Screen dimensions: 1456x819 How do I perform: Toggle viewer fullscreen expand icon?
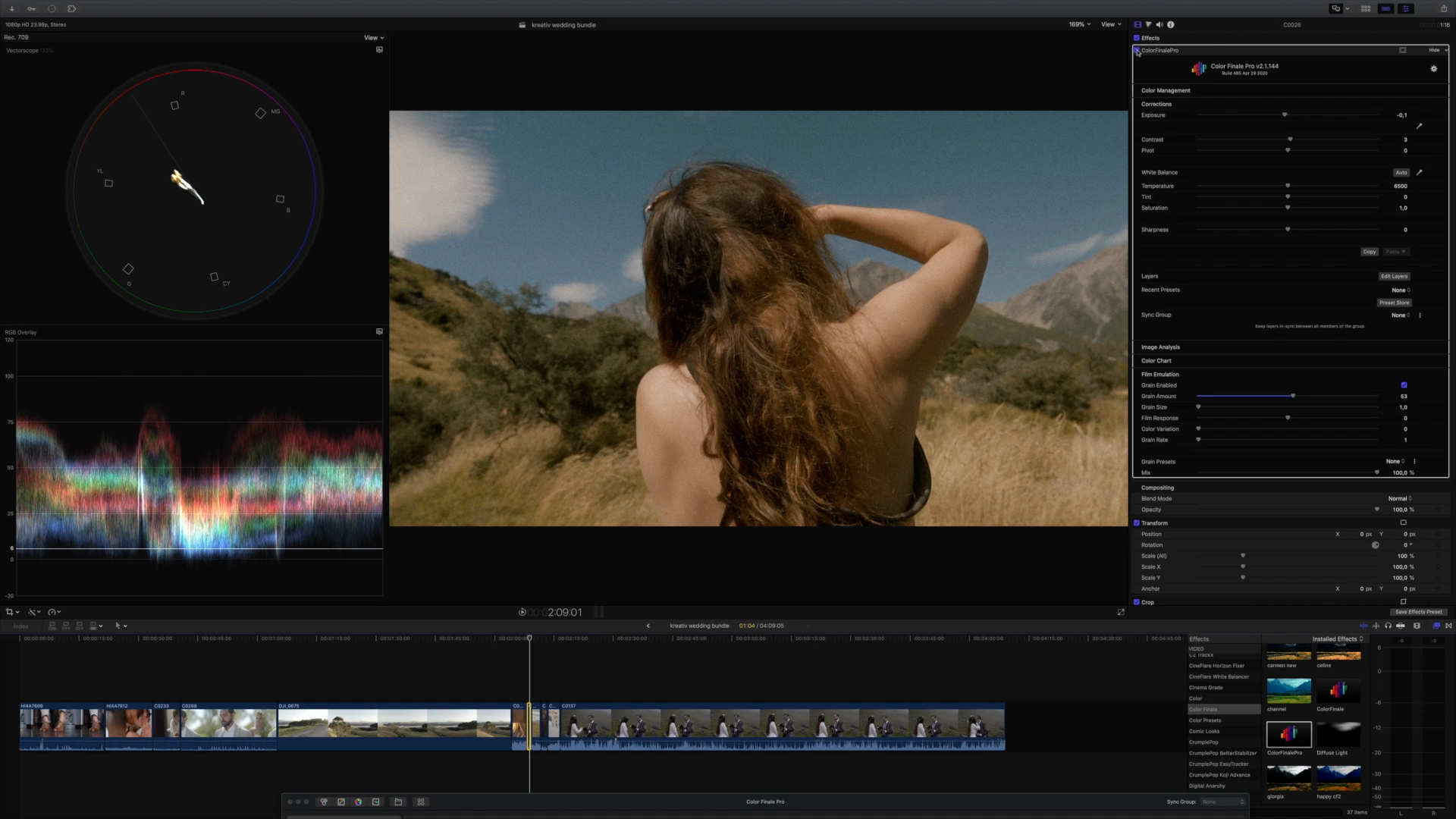point(1121,612)
